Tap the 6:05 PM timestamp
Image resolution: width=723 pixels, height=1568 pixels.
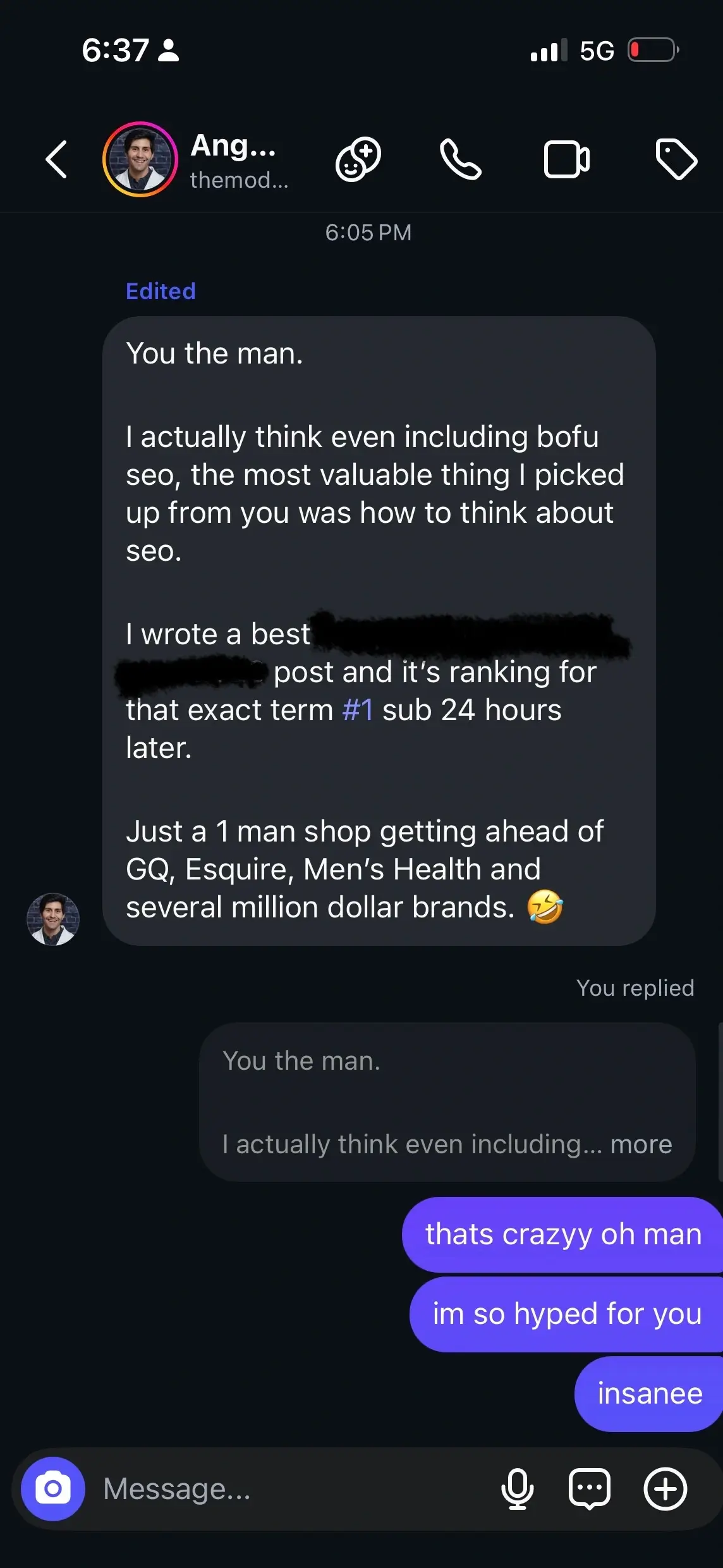click(x=368, y=233)
